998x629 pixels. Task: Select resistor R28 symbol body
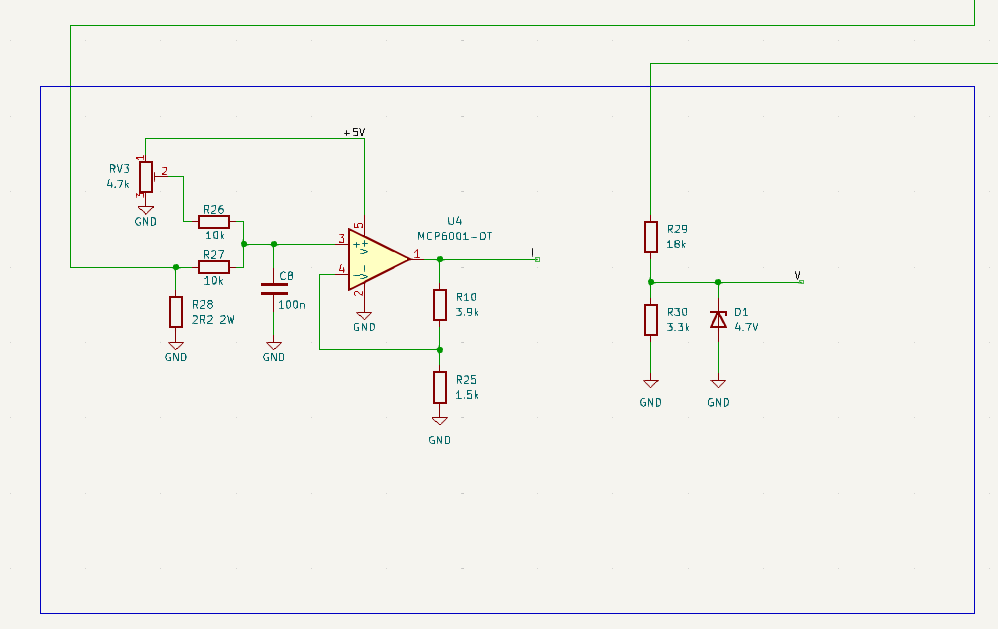click(x=176, y=312)
